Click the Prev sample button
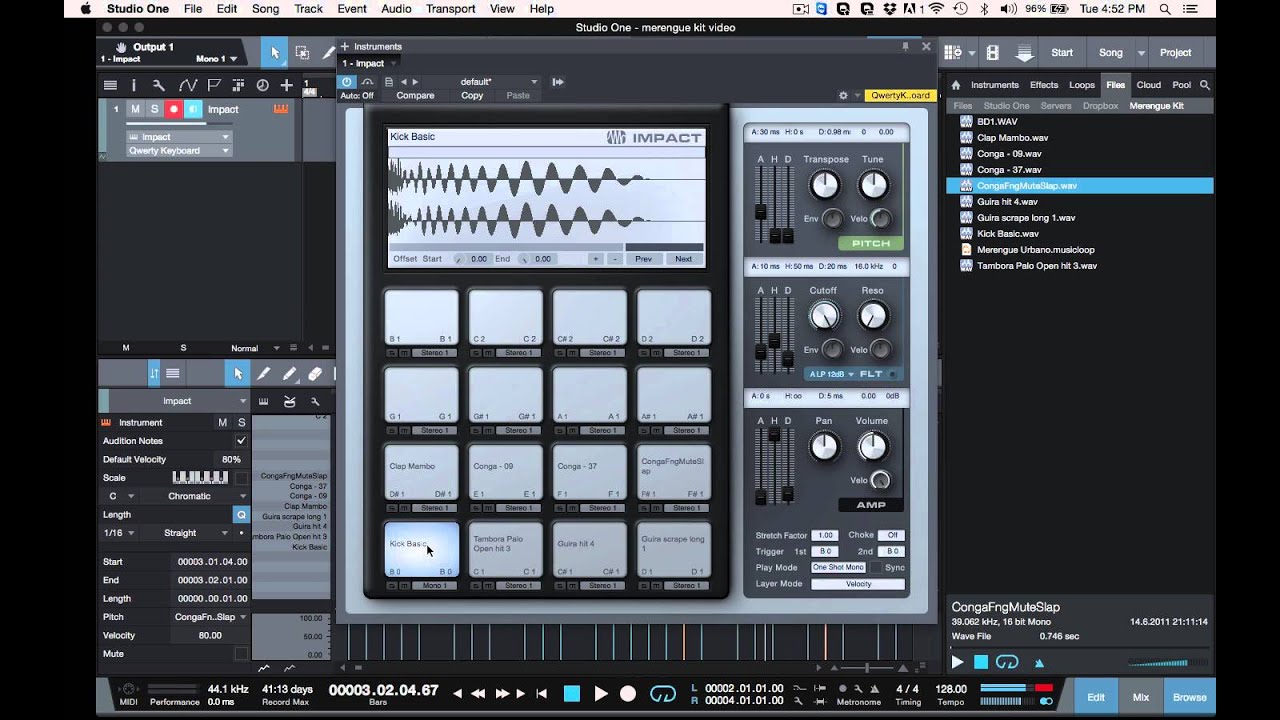This screenshot has width=1280, height=720. click(643, 259)
